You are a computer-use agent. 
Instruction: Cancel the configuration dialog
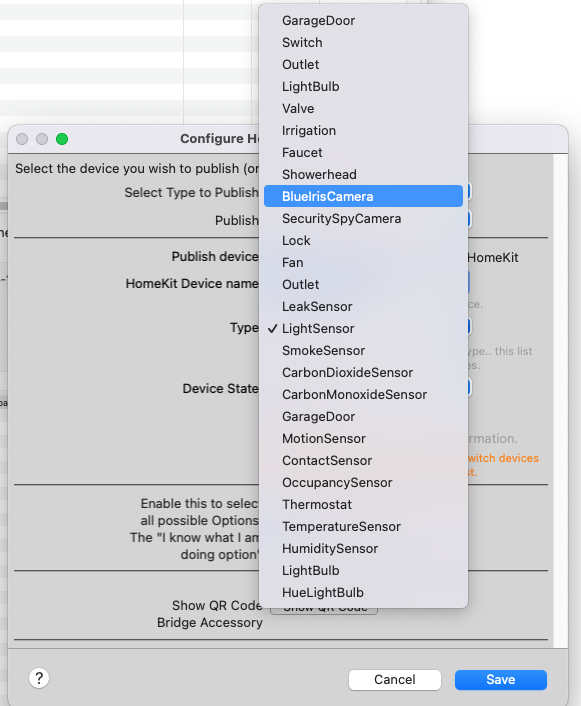pyautogui.click(x=395, y=679)
